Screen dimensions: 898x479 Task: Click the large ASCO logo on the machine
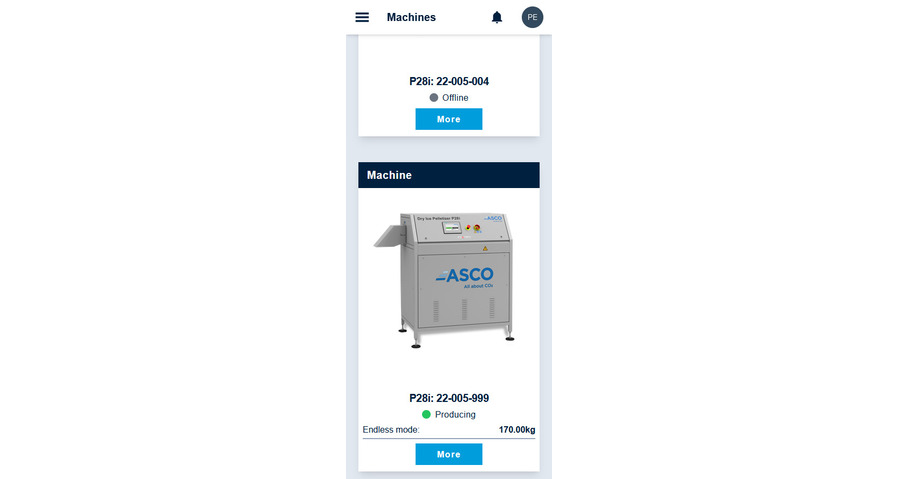[x=464, y=276]
